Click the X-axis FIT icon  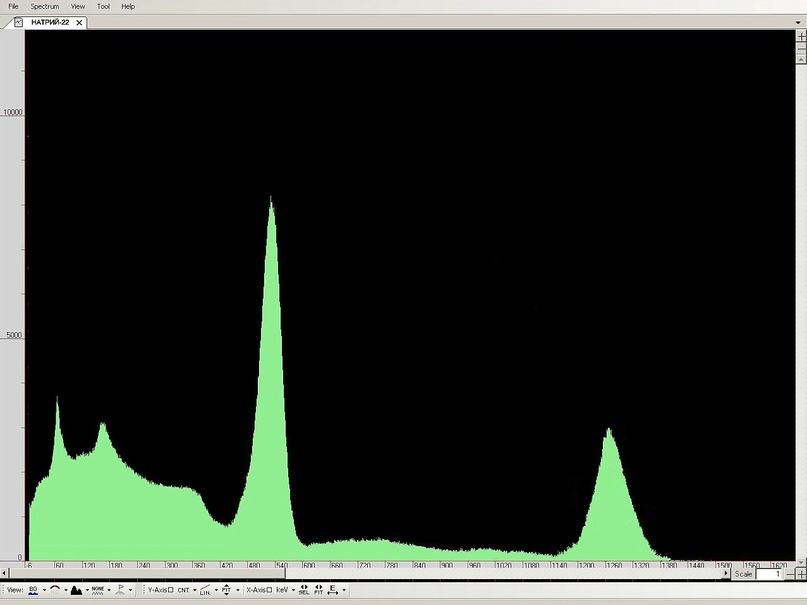tap(318, 590)
